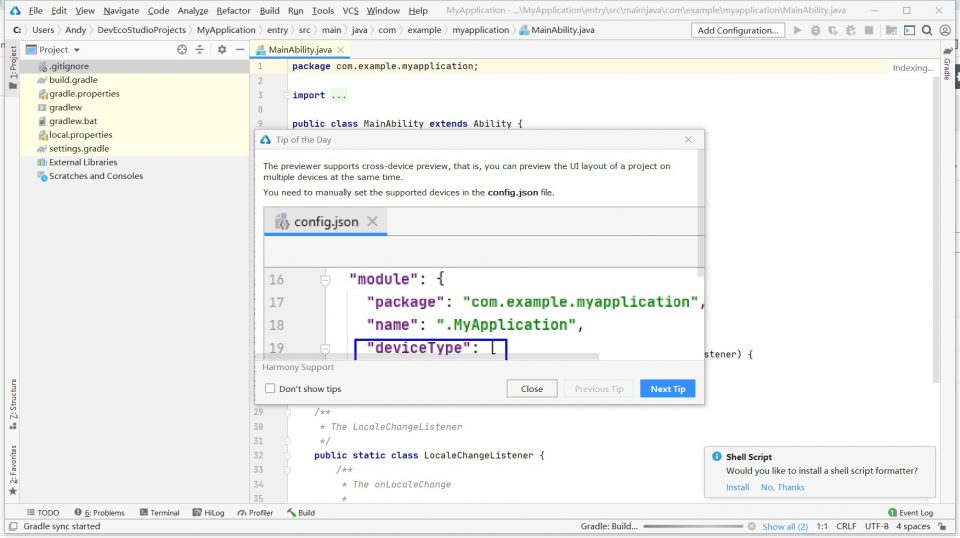The height and width of the screenshot is (538, 960).
Task: Click the MyApplication breadcrumb
Action: click(226, 30)
